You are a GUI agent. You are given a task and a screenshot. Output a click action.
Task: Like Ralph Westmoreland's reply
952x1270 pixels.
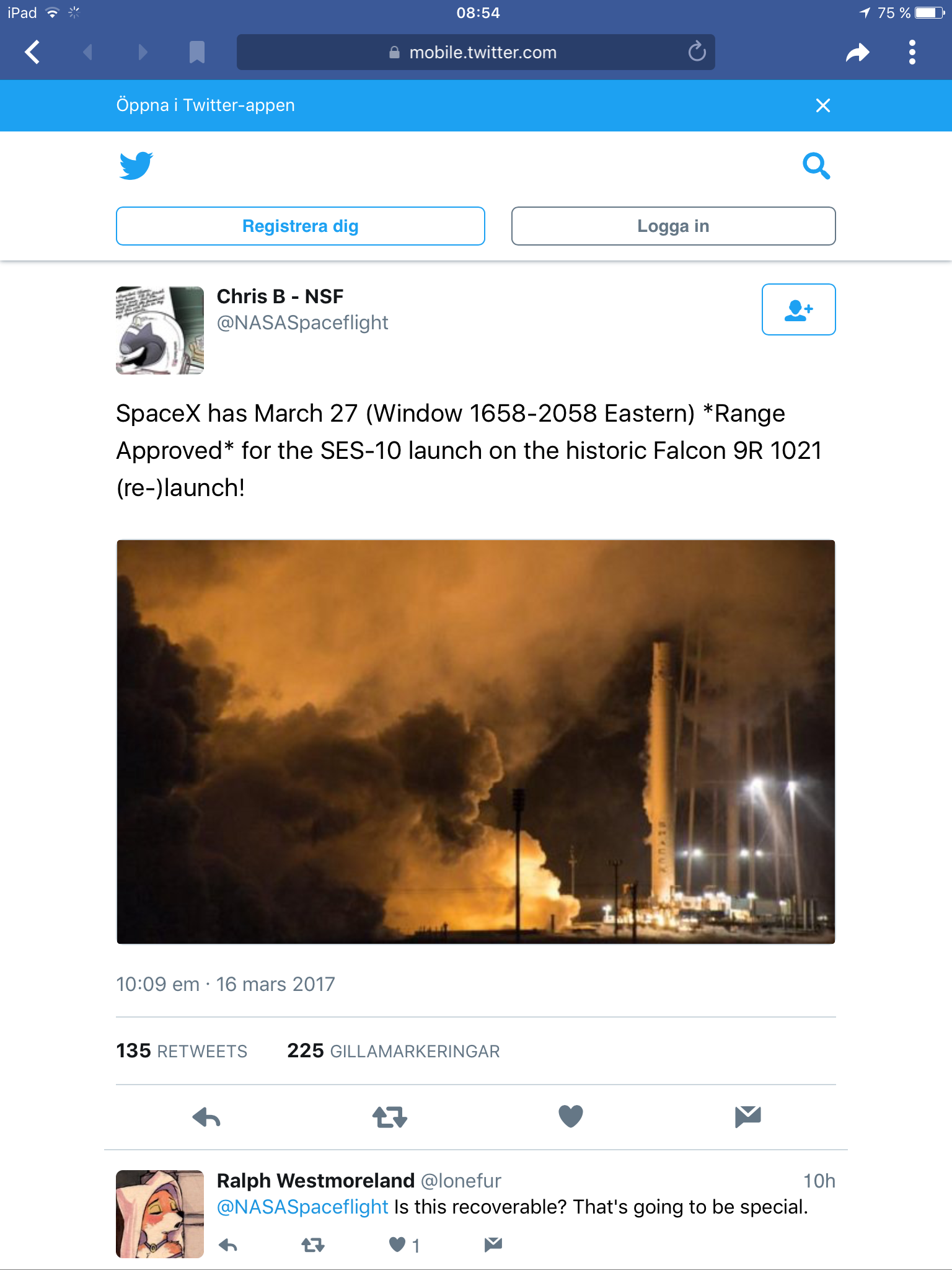(397, 1245)
